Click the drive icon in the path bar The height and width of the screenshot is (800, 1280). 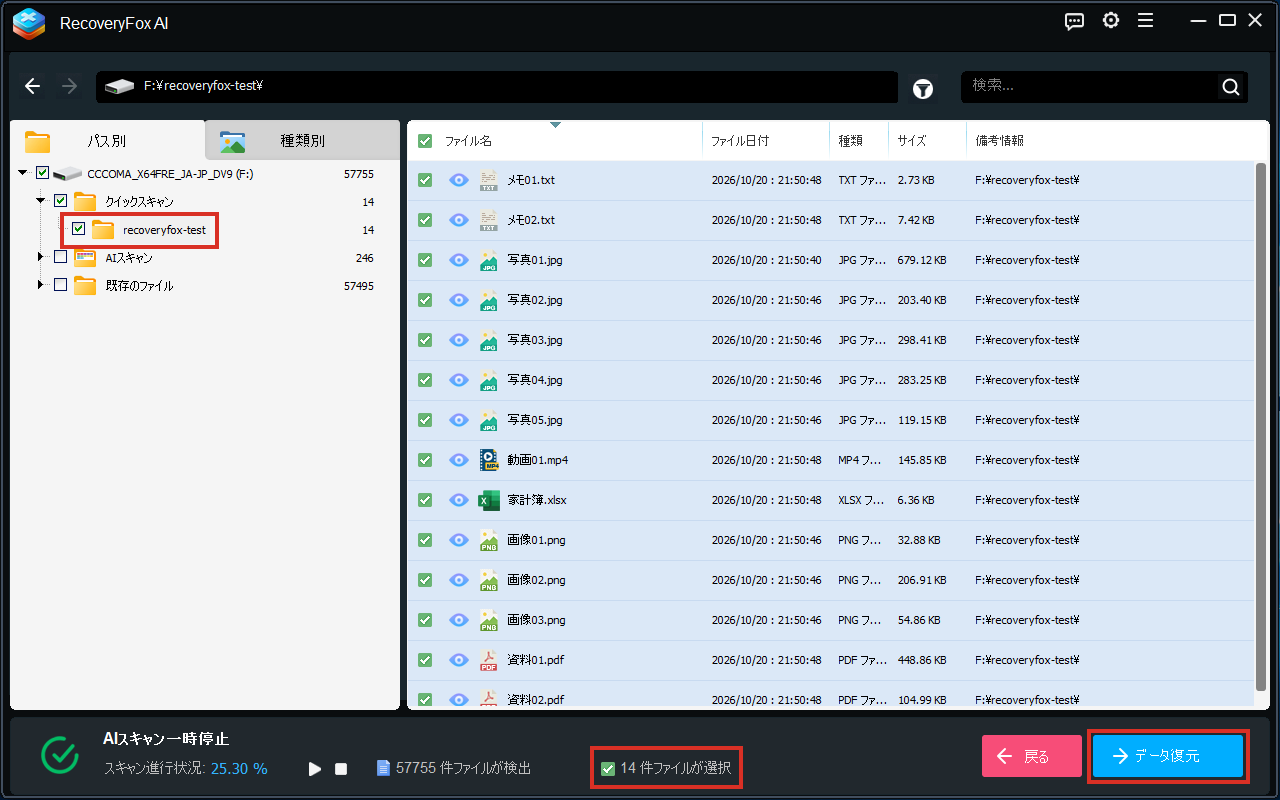point(119,87)
